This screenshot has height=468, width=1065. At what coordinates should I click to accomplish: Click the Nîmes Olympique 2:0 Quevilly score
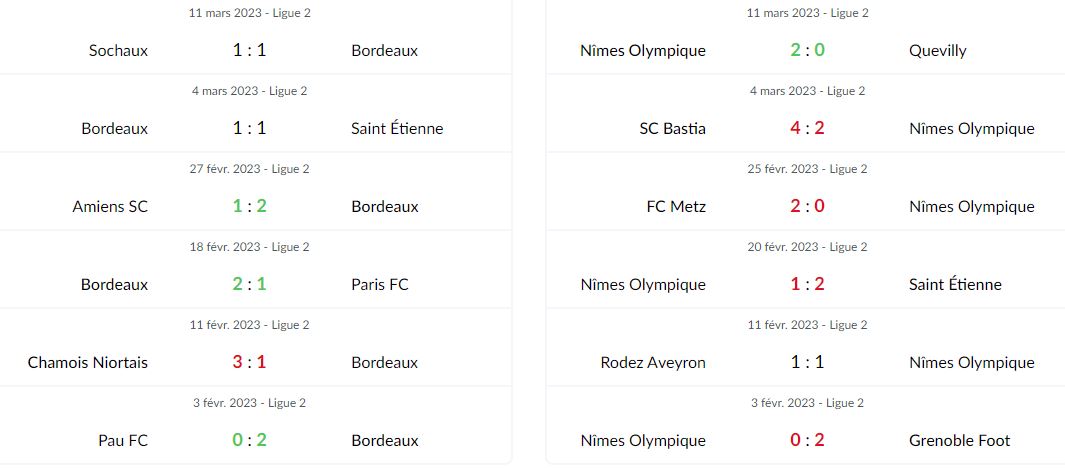pyautogui.click(x=807, y=50)
